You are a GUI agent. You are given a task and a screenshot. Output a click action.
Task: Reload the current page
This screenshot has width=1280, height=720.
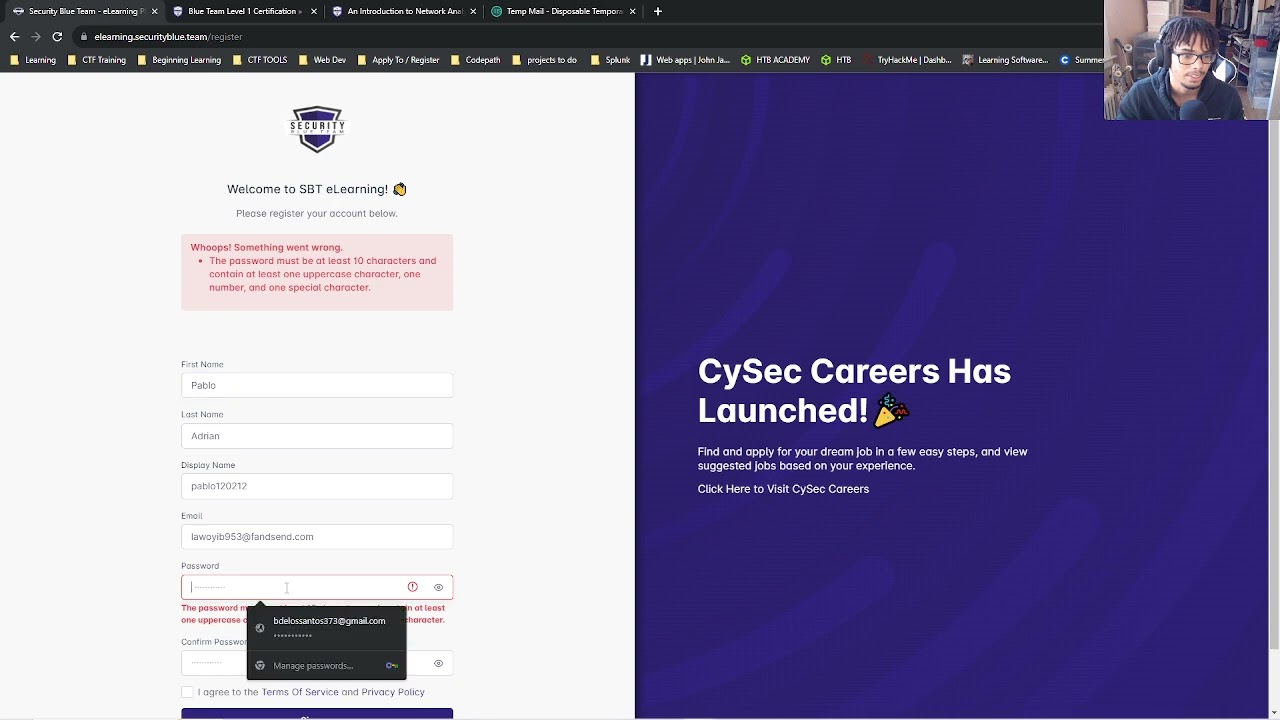pyautogui.click(x=57, y=37)
